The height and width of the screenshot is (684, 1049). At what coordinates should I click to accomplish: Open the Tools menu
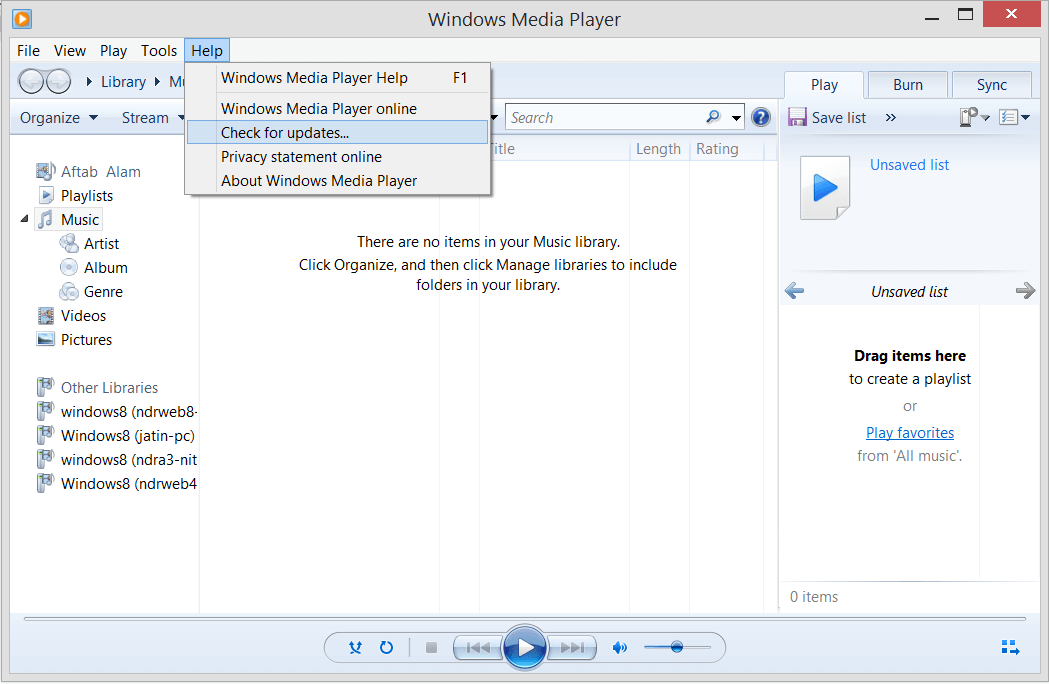click(x=159, y=51)
